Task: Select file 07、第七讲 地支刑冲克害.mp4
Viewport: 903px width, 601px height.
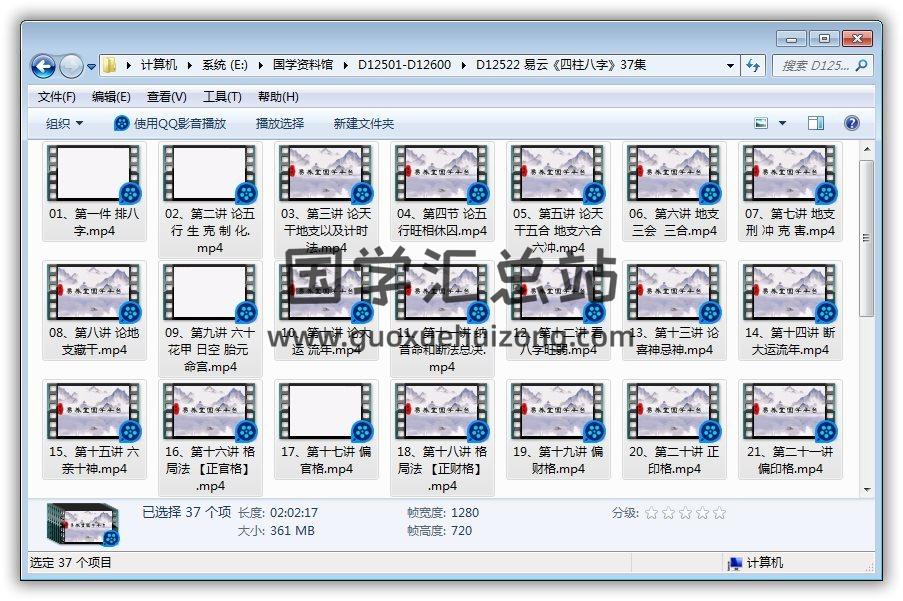Action: pos(790,192)
